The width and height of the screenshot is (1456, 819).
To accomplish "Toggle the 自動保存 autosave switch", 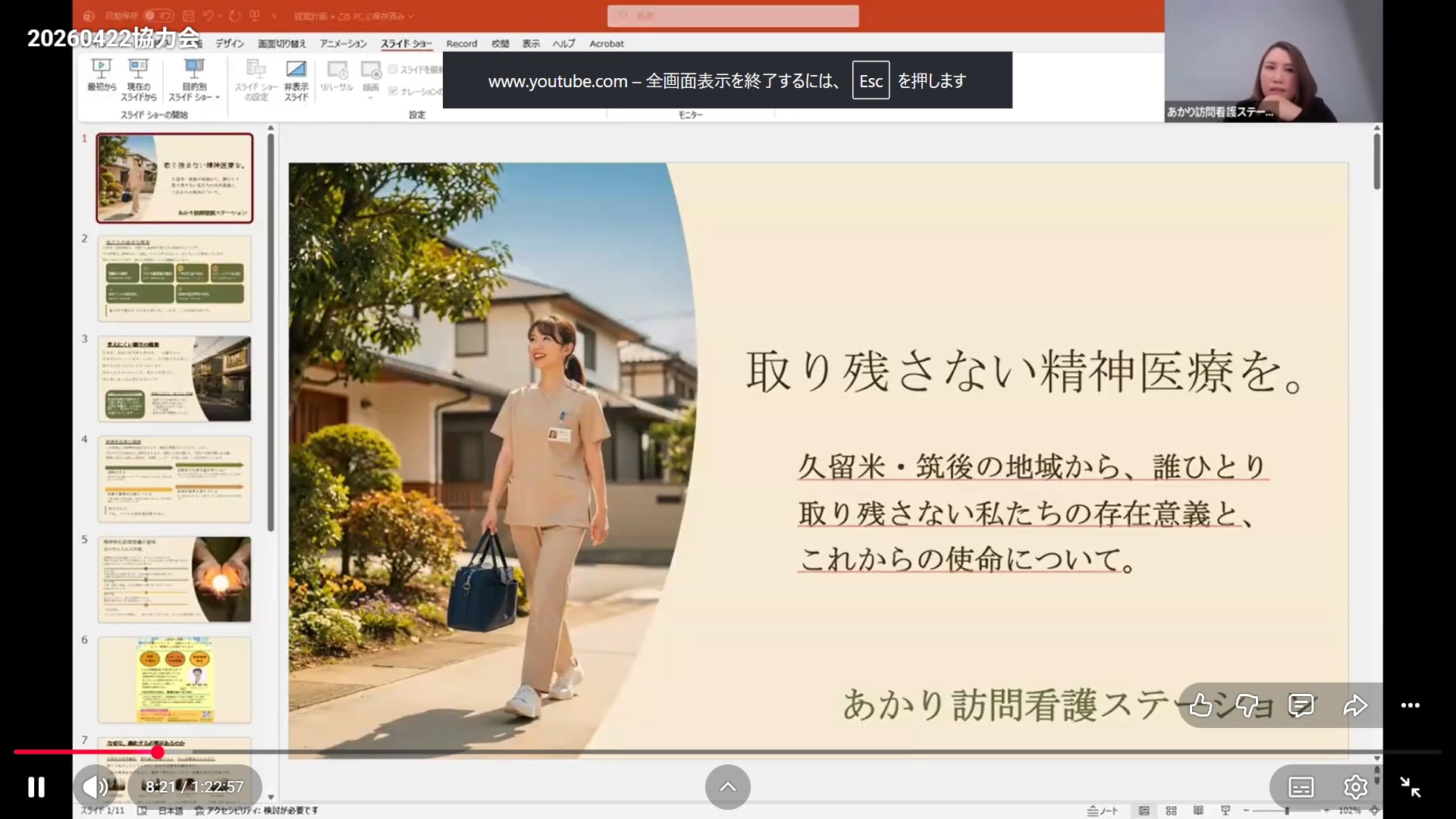I will 157,15.
